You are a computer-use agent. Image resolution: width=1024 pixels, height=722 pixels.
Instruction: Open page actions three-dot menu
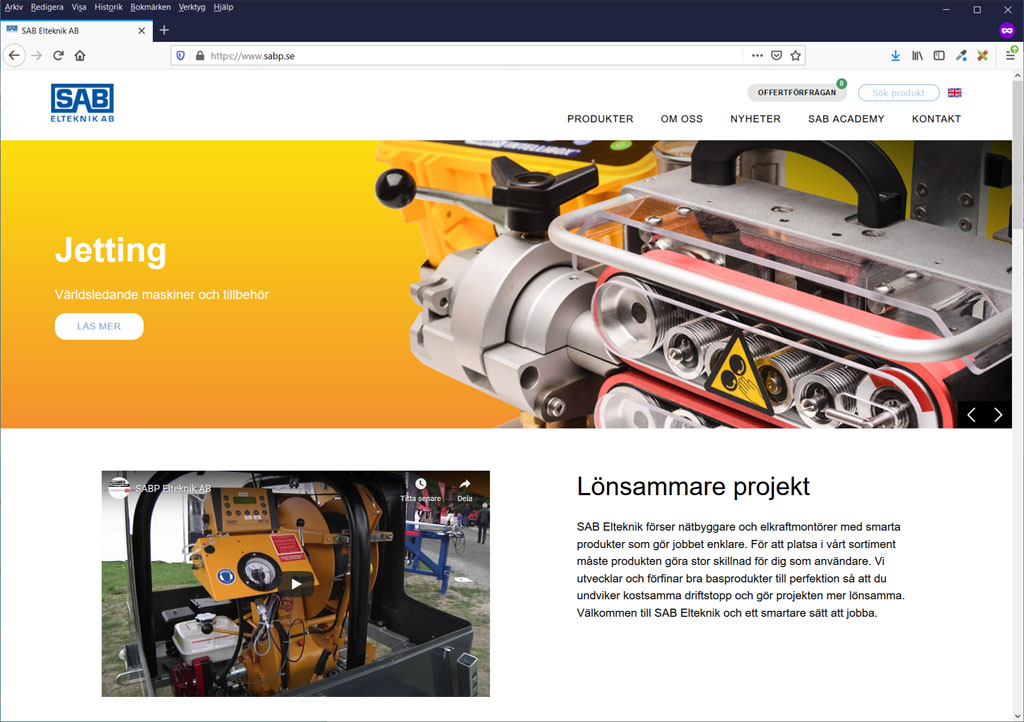pos(757,56)
